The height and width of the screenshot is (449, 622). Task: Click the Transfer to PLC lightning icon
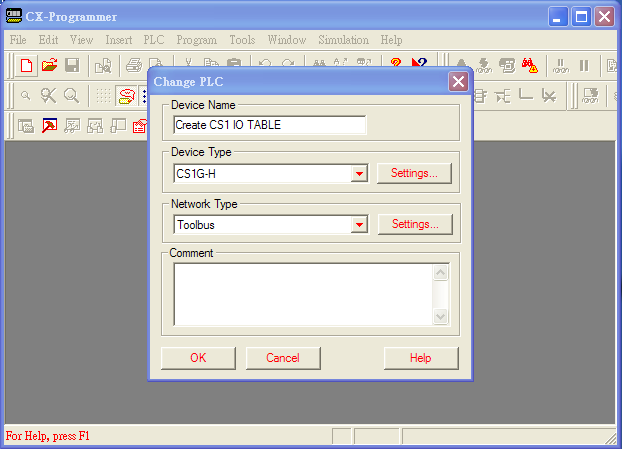pyautogui.click(x=484, y=65)
